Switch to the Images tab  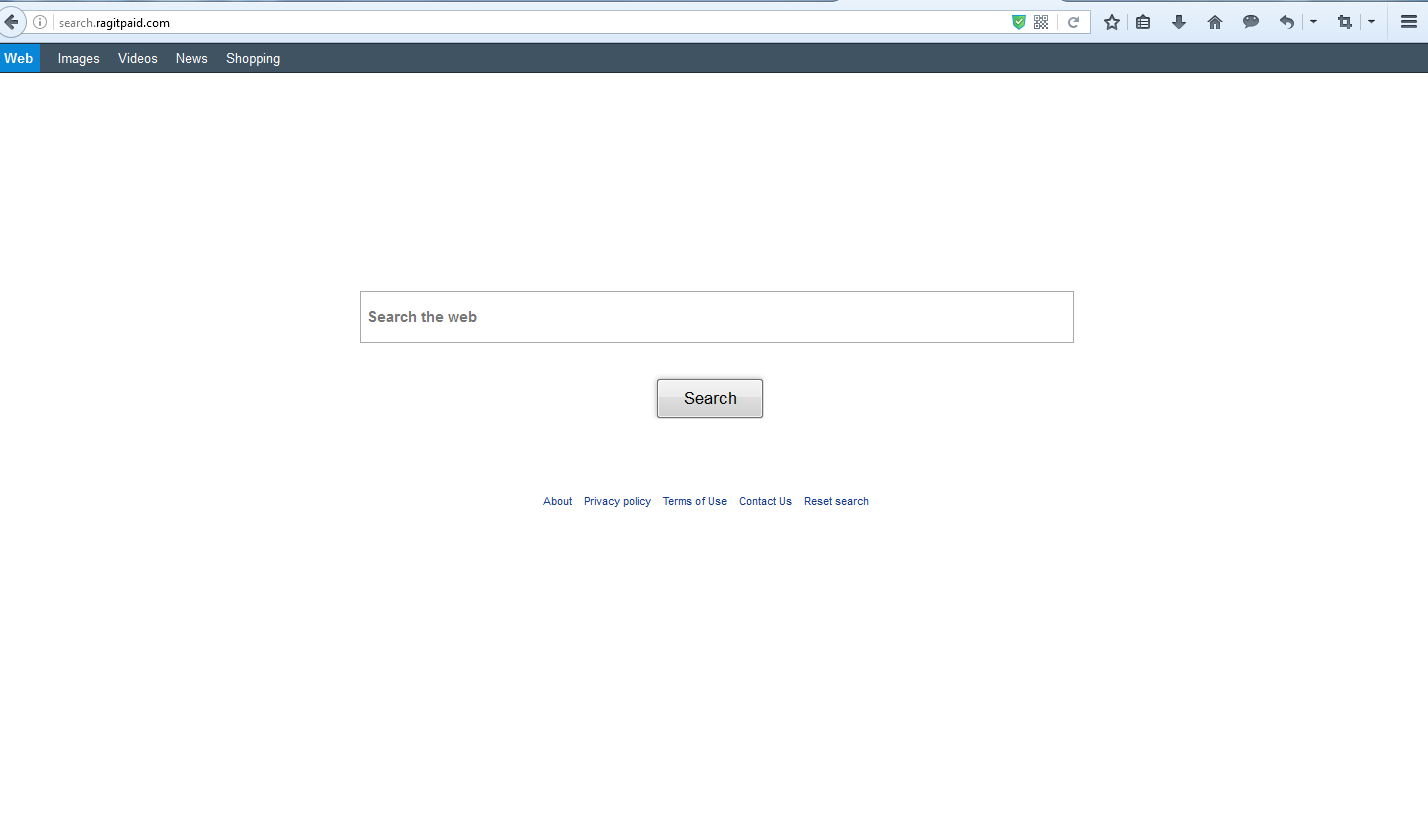pyautogui.click(x=79, y=58)
